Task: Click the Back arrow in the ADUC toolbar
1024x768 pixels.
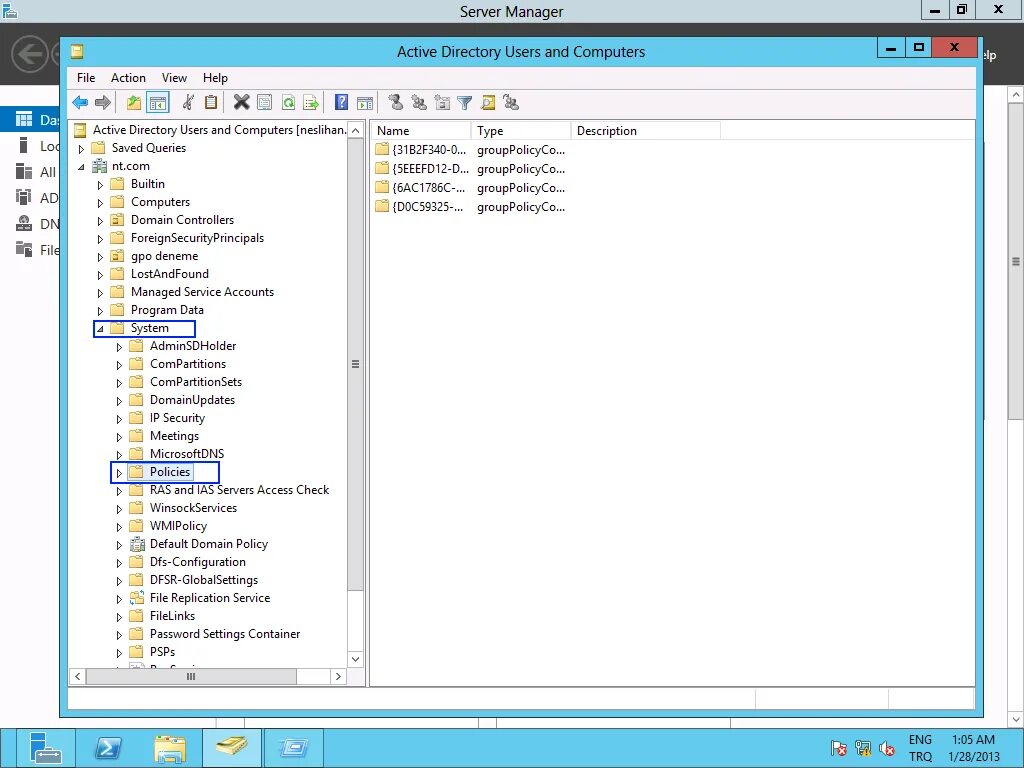Action: [x=80, y=103]
